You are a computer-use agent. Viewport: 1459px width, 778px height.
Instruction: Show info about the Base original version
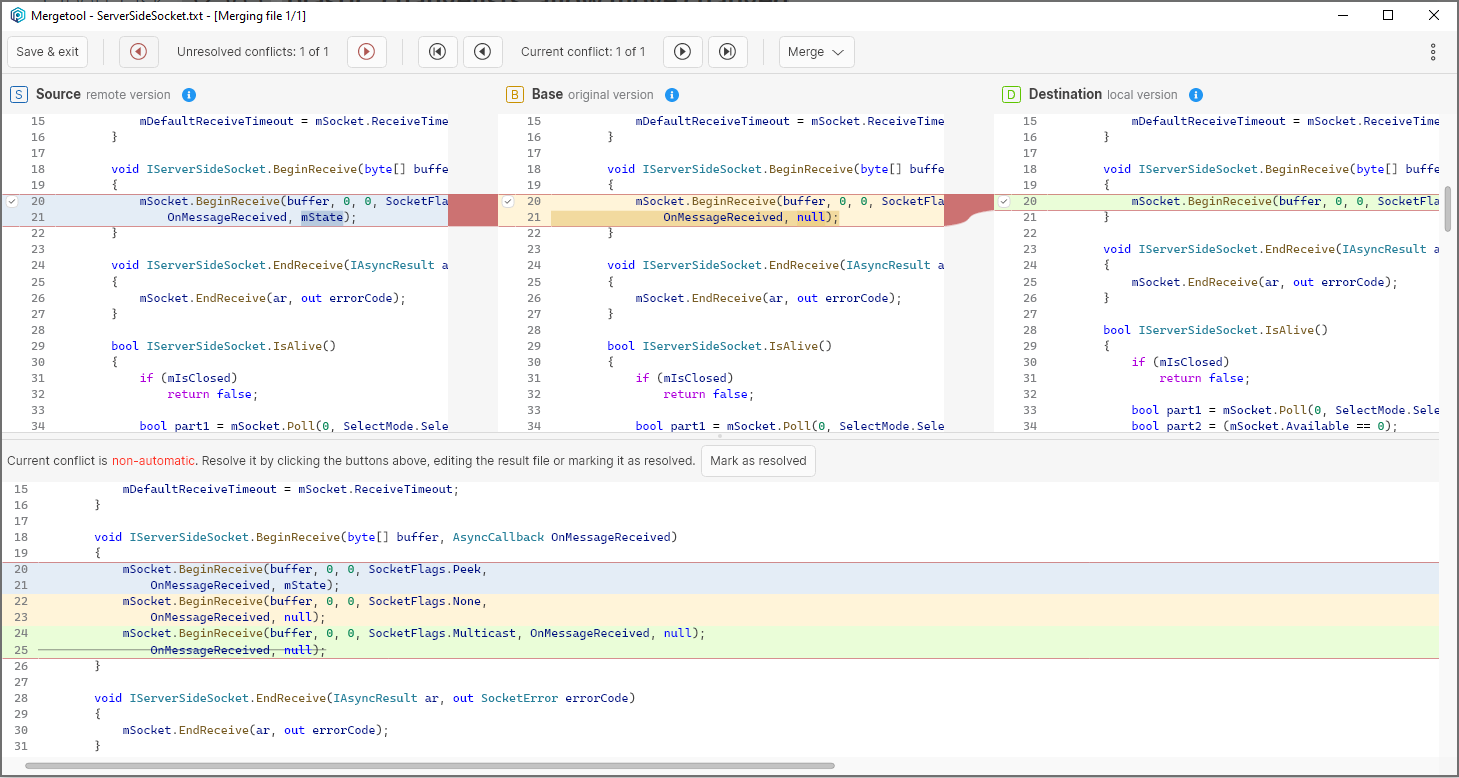click(x=672, y=94)
